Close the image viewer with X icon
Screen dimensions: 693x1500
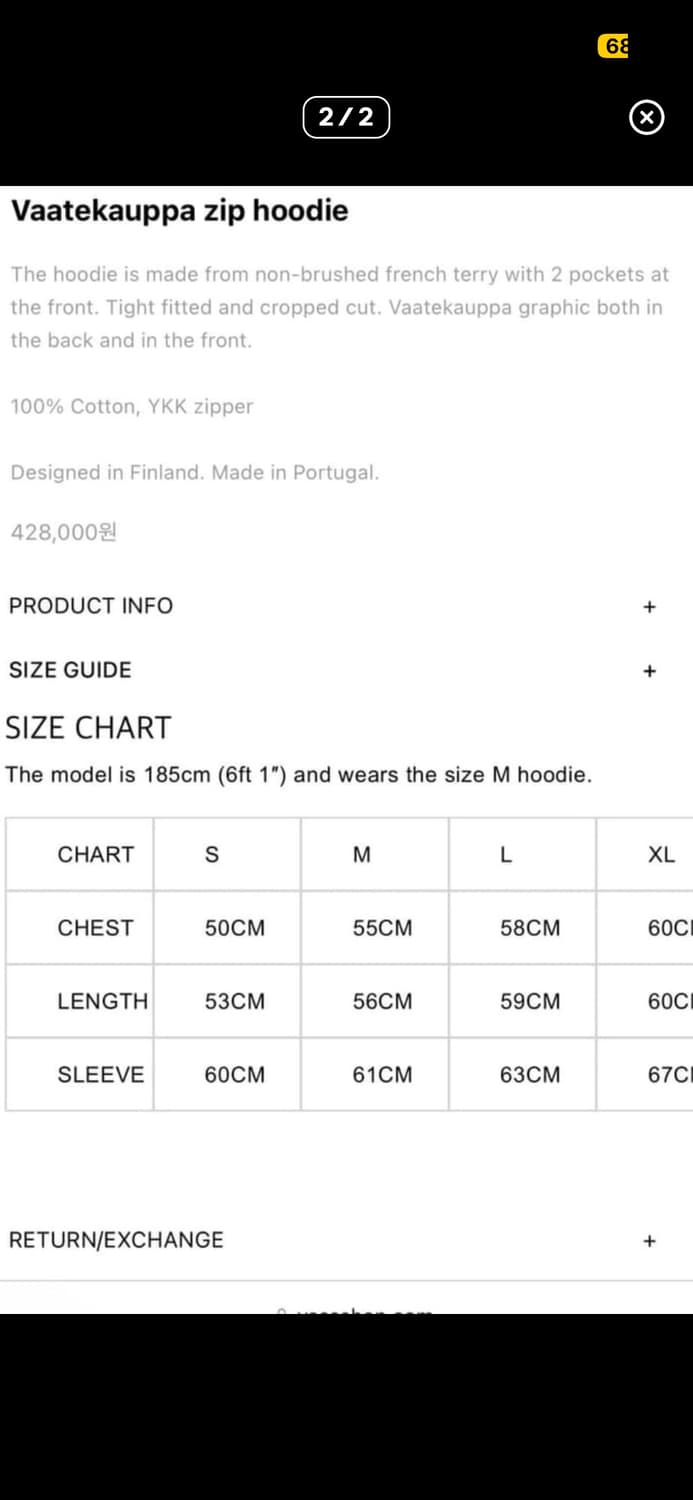[x=646, y=118]
